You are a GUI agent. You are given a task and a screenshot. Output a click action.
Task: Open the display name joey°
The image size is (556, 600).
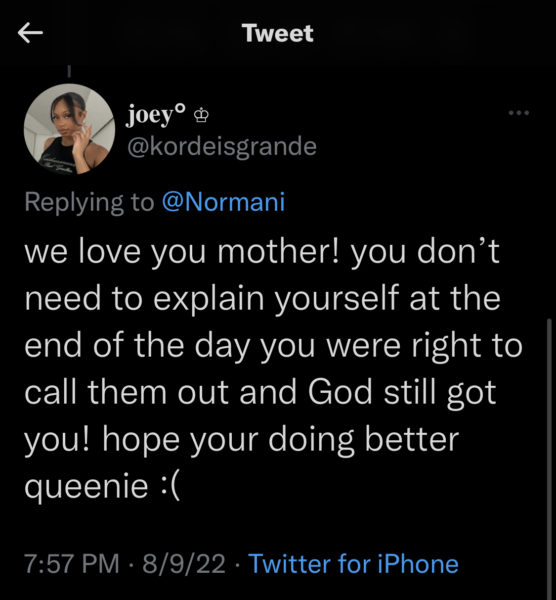pyautogui.click(x=155, y=114)
